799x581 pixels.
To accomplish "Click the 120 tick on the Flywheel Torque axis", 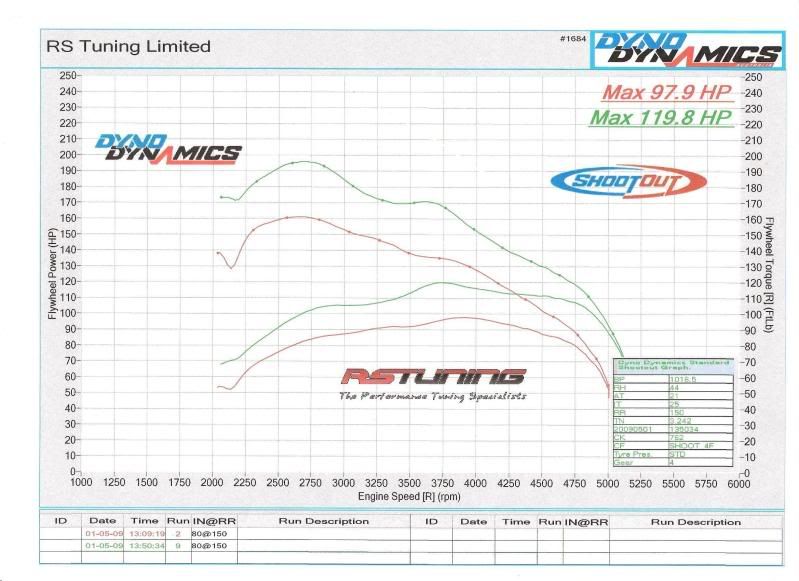I will [x=754, y=283].
